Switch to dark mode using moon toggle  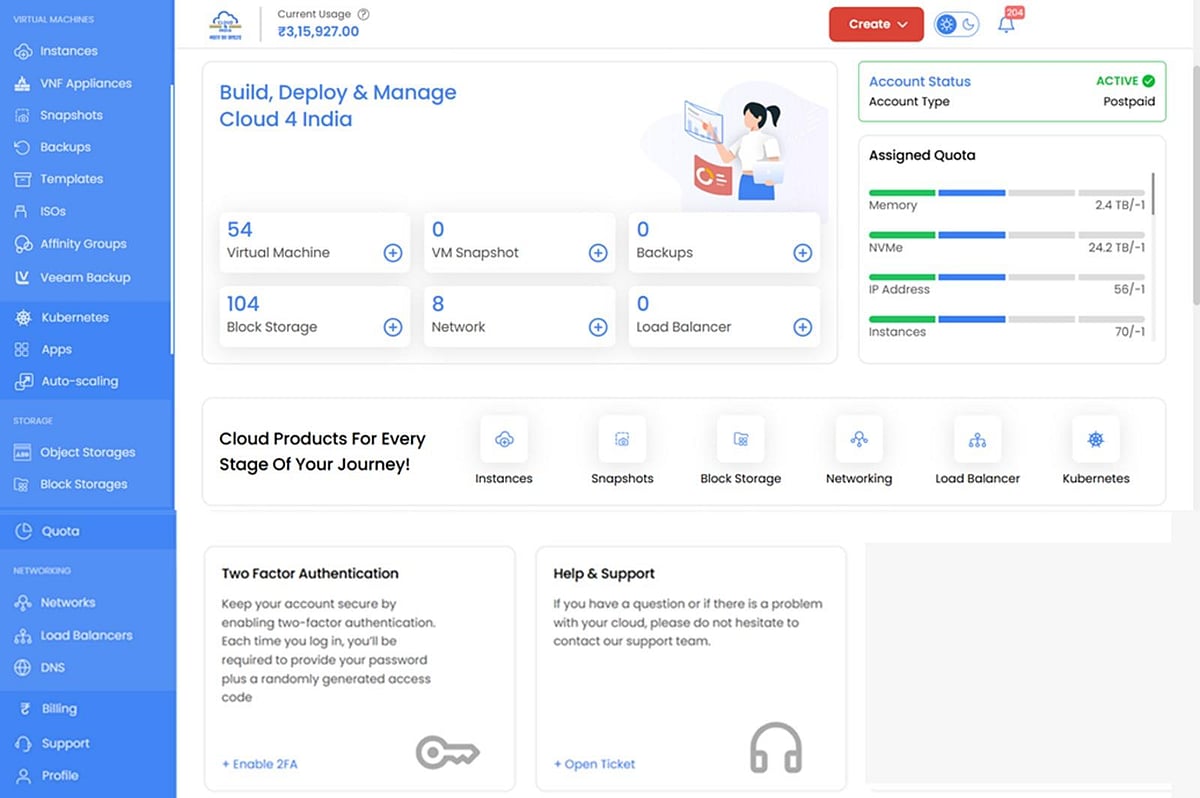click(966, 23)
